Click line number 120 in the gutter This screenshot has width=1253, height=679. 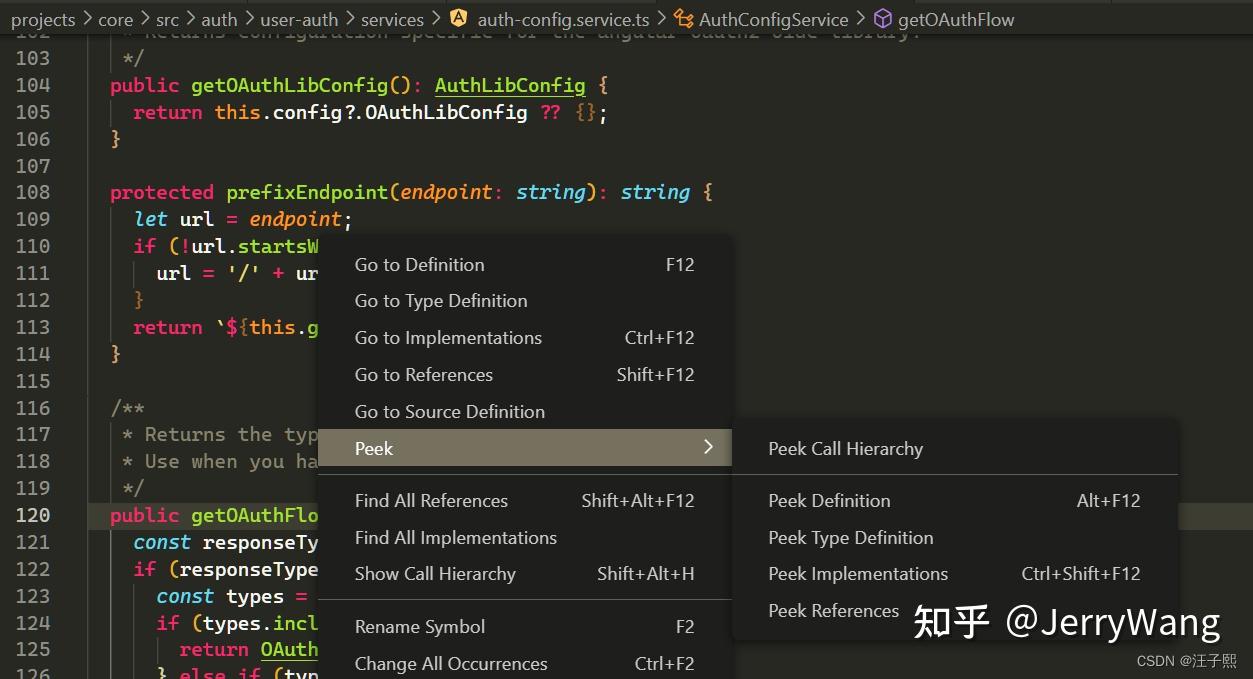(33, 515)
